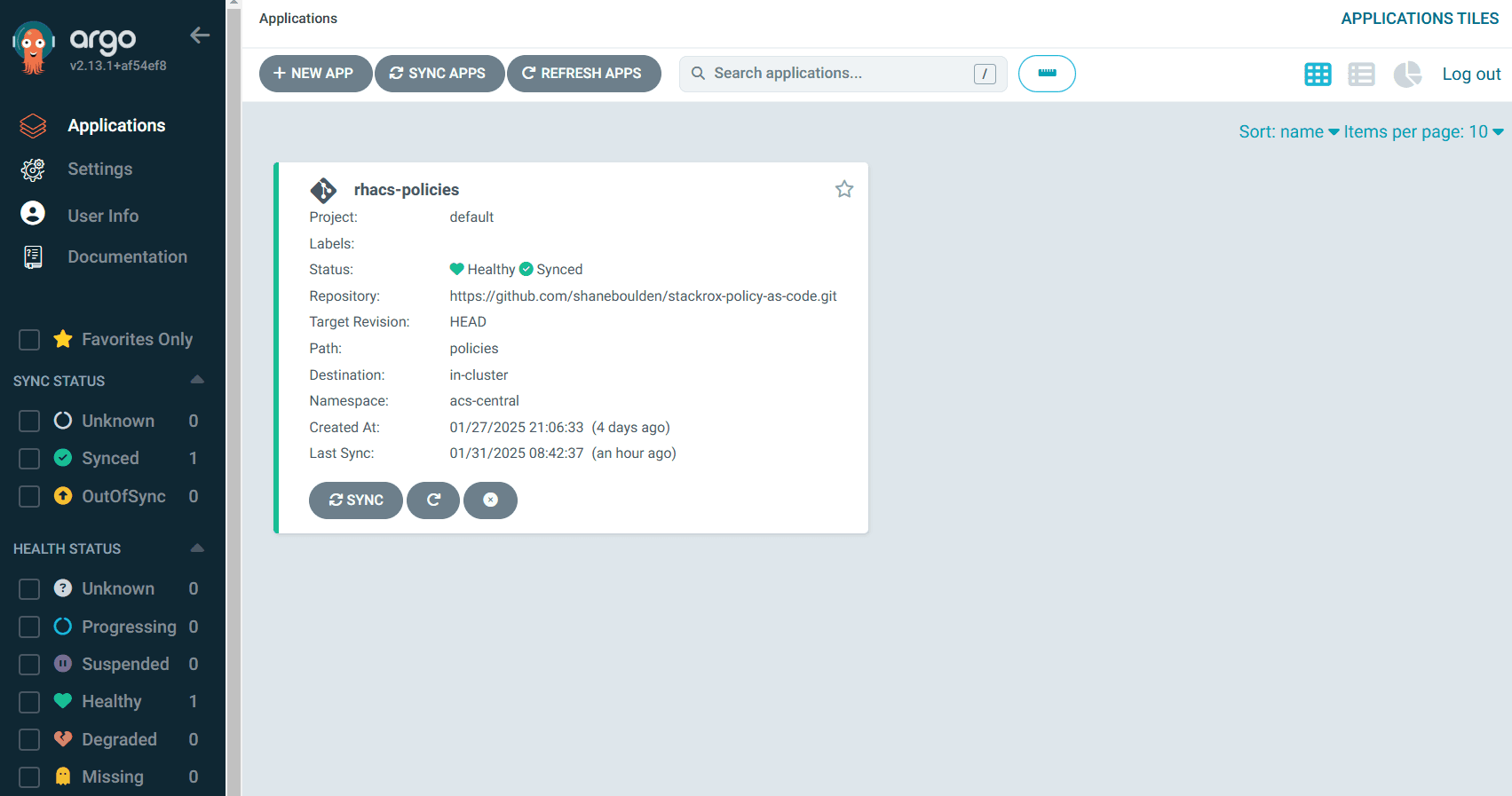
Task: Open the Sort: name dropdown
Action: coord(1289,131)
